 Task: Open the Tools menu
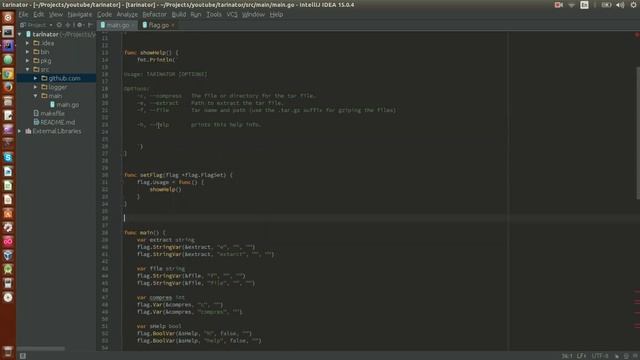point(213,14)
